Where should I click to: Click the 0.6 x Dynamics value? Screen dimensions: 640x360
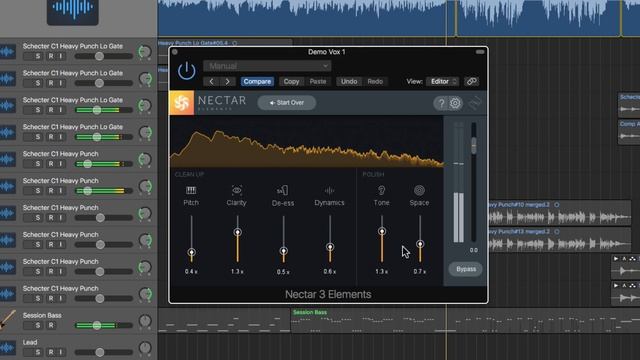330,271
